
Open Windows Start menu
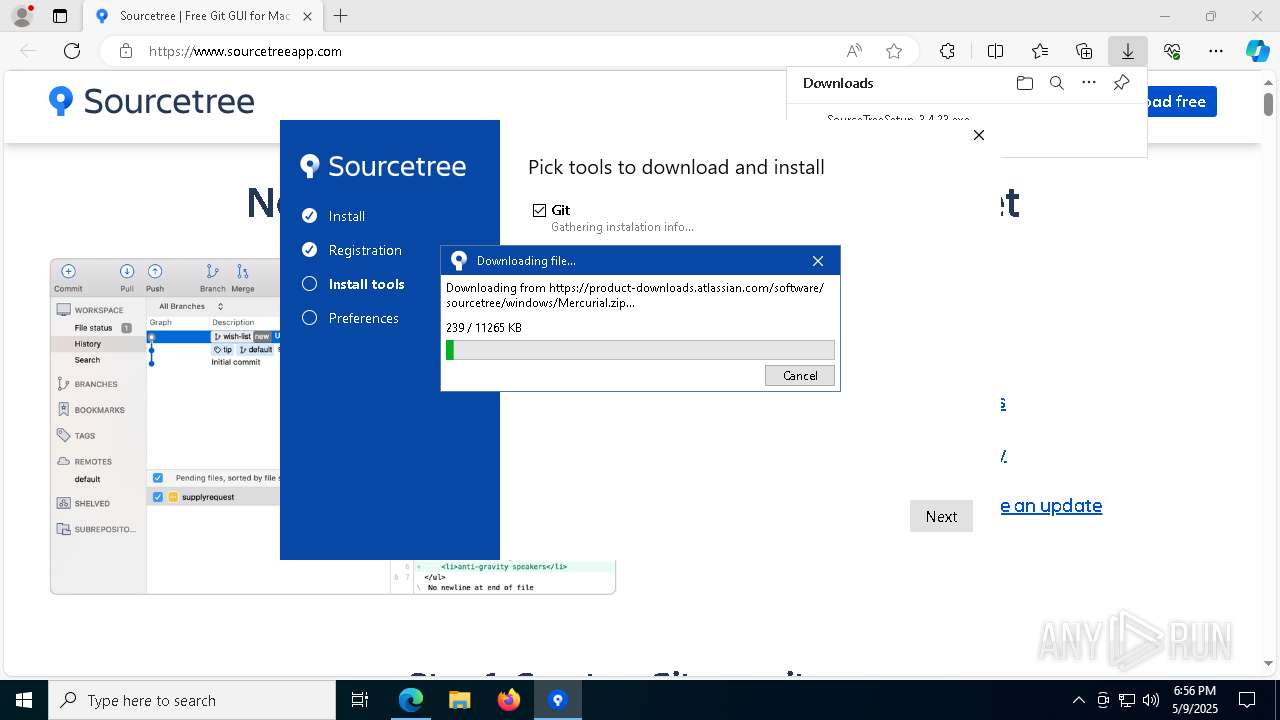click(24, 700)
